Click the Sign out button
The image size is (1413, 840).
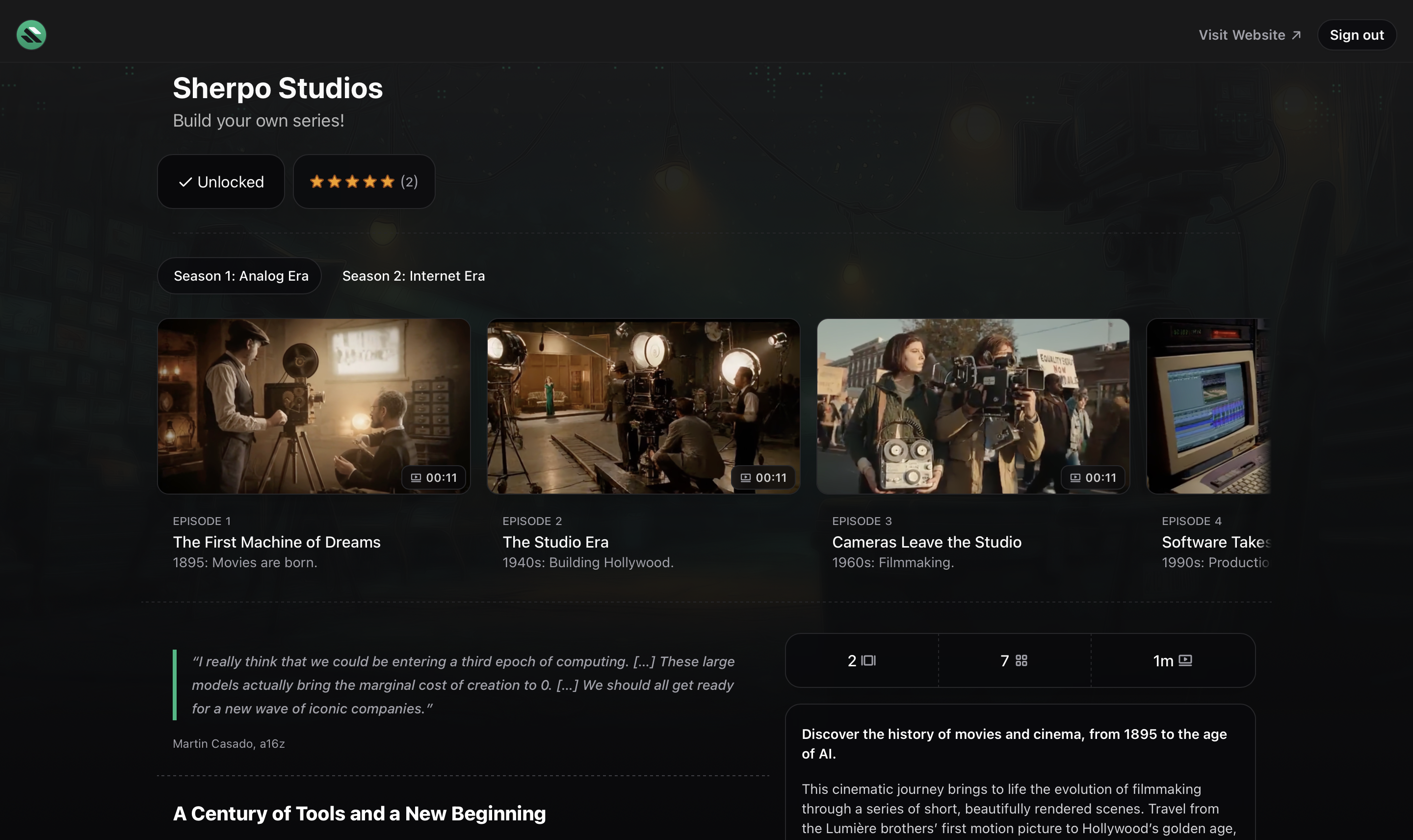[1357, 34]
